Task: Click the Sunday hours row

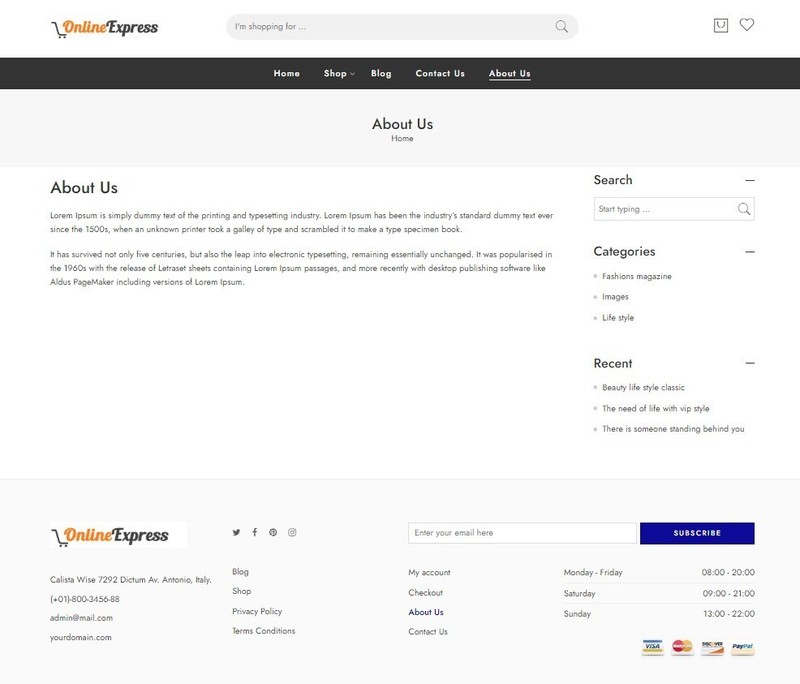Action: point(659,614)
